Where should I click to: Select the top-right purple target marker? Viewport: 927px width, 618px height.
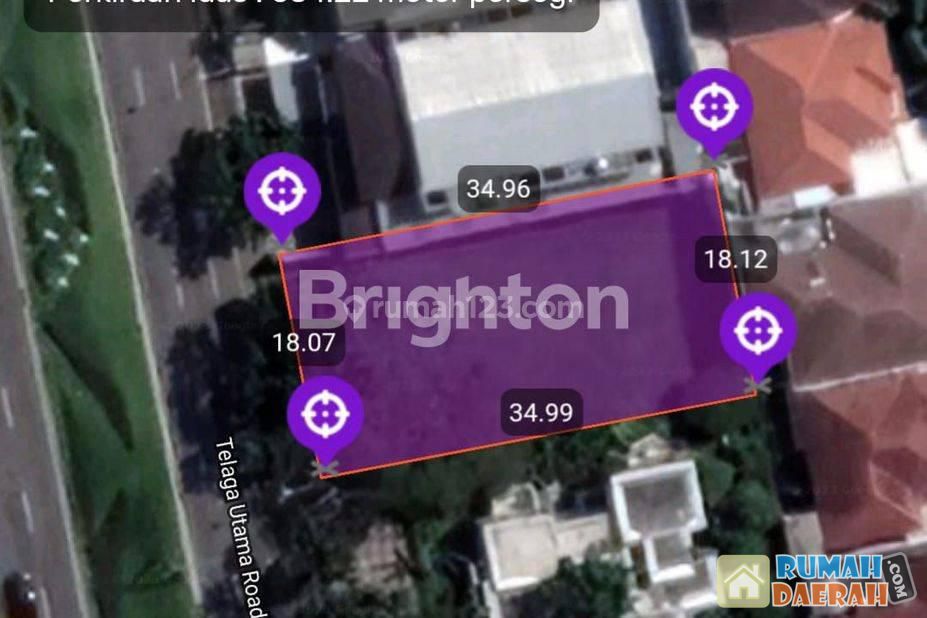pyautogui.click(x=714, y=109)
